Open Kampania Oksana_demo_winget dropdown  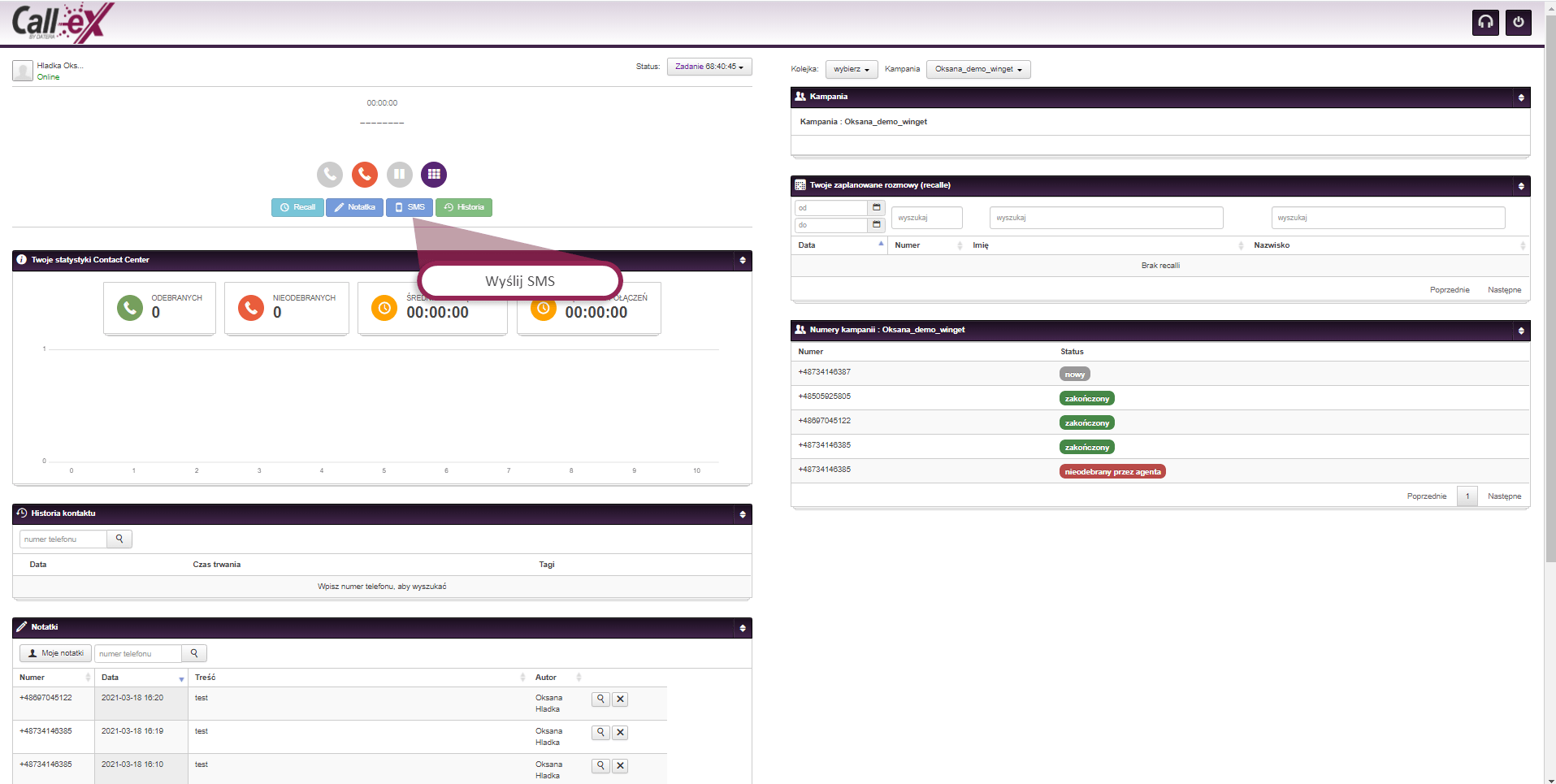tap(977, 69)
